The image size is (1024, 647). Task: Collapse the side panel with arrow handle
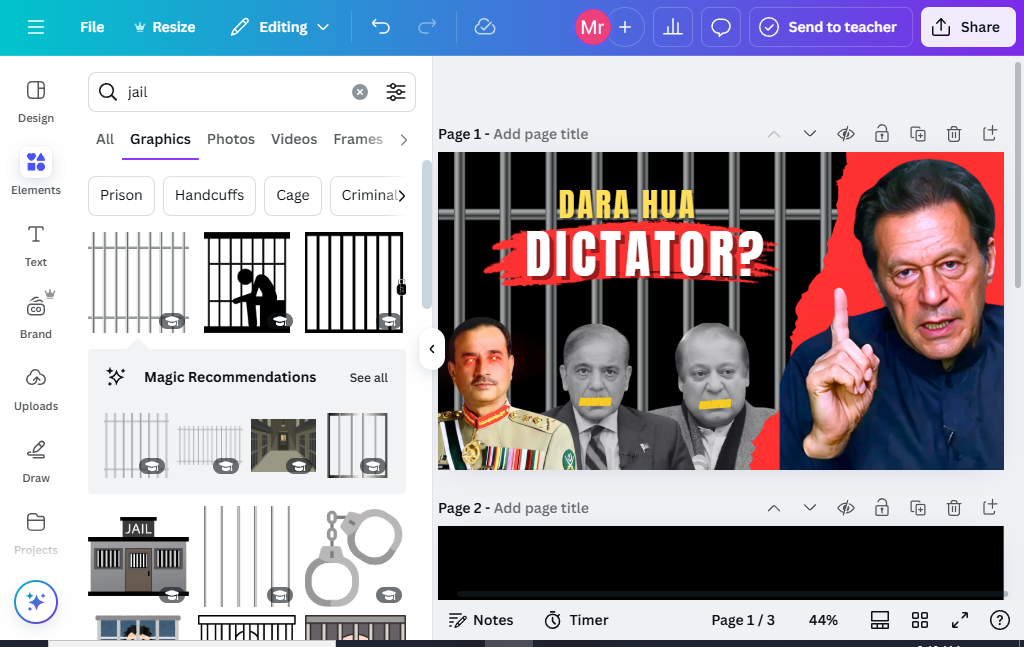pyautogui.click(x=432, y=349)
